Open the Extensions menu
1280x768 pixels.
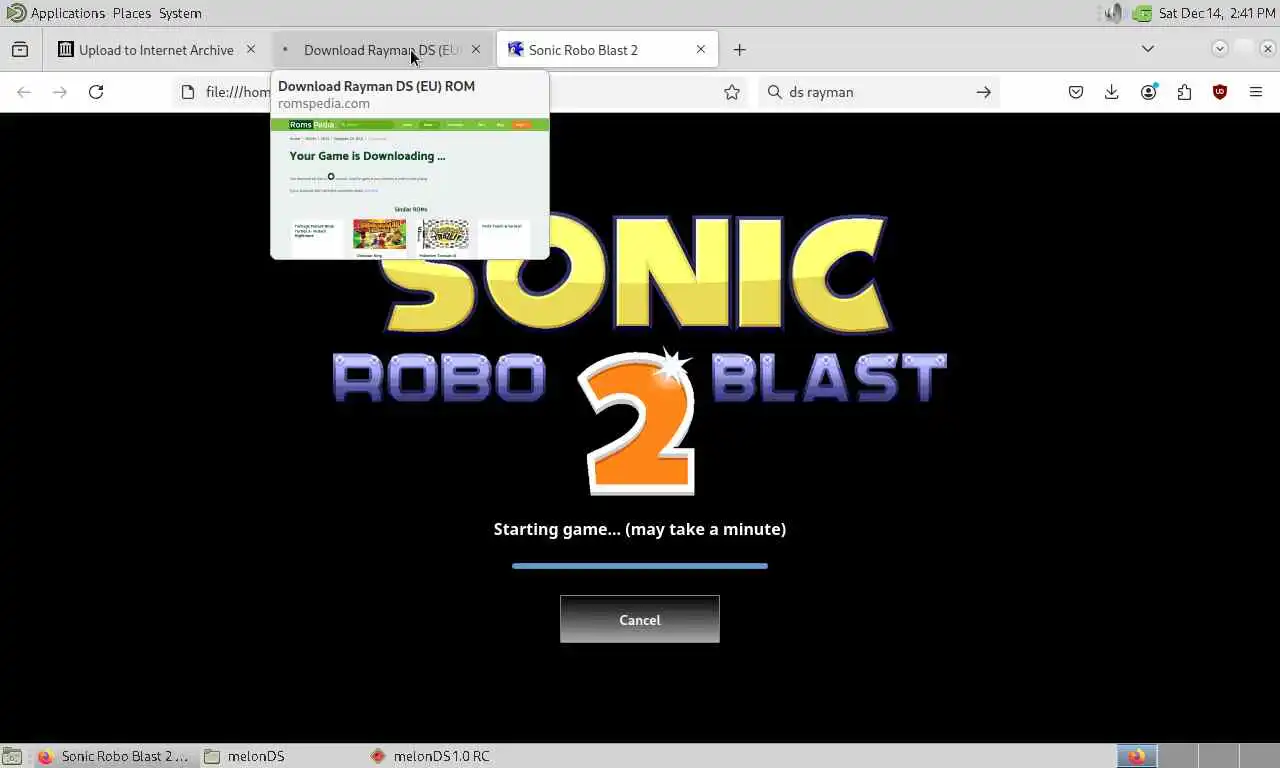[1184, 92]
